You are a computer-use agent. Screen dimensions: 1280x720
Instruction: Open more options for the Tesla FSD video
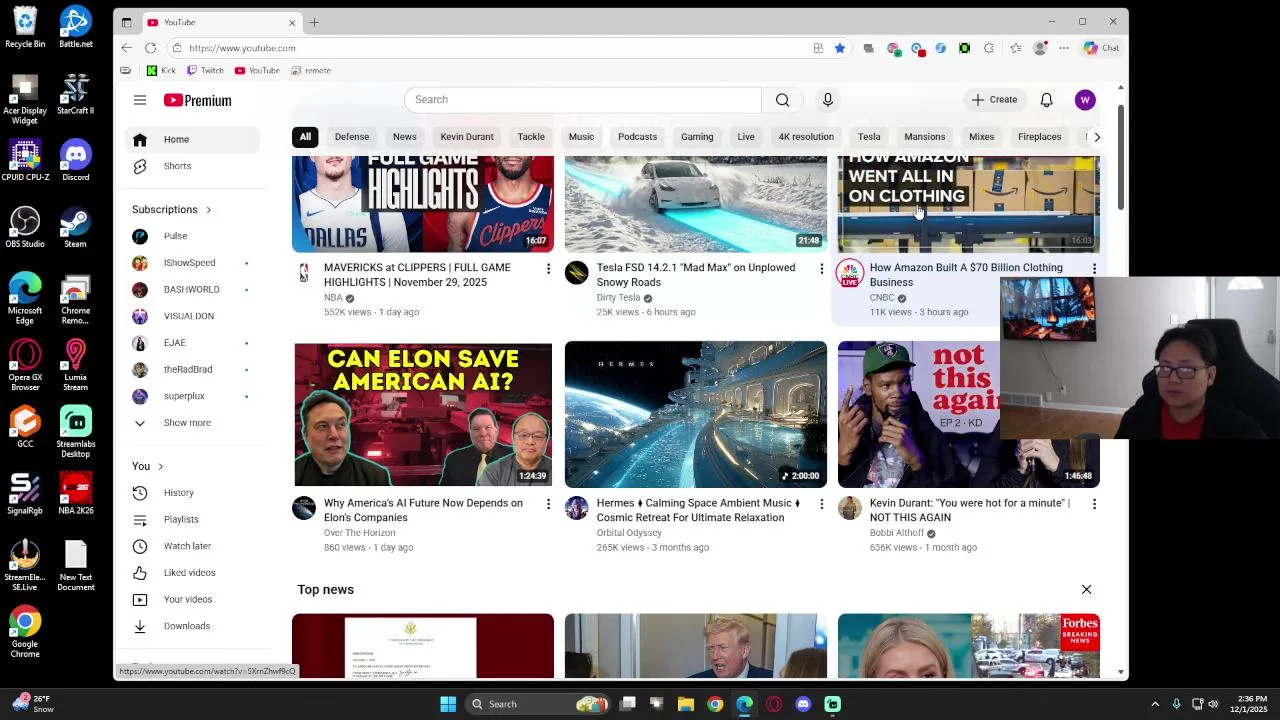pos(822,269)
